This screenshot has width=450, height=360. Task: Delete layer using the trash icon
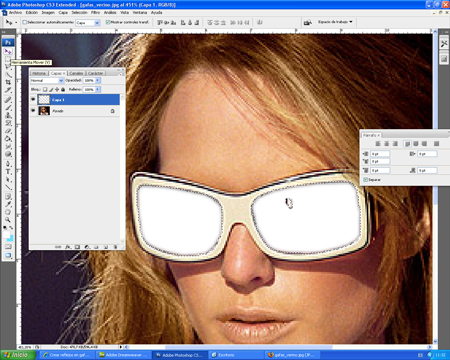tap(115, 247)
